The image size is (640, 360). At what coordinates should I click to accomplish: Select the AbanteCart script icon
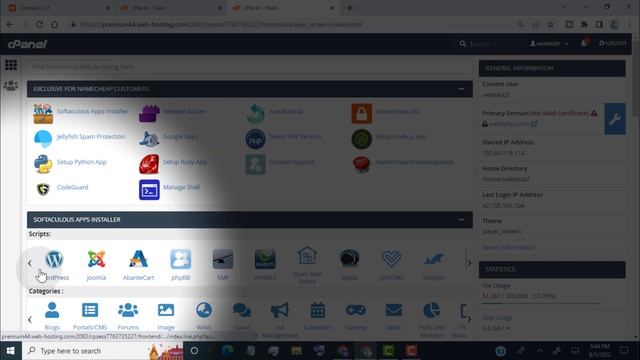[138, 259]
